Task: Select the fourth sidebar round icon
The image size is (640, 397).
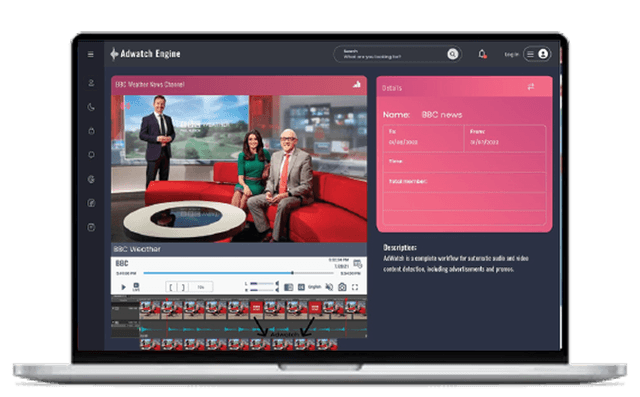Action: point(91,155)
